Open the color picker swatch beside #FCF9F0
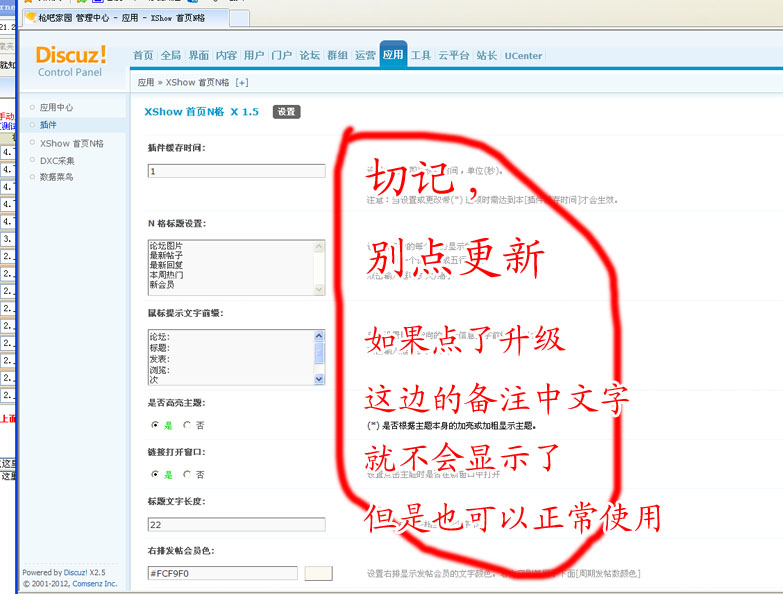 (x=319, y=574)
